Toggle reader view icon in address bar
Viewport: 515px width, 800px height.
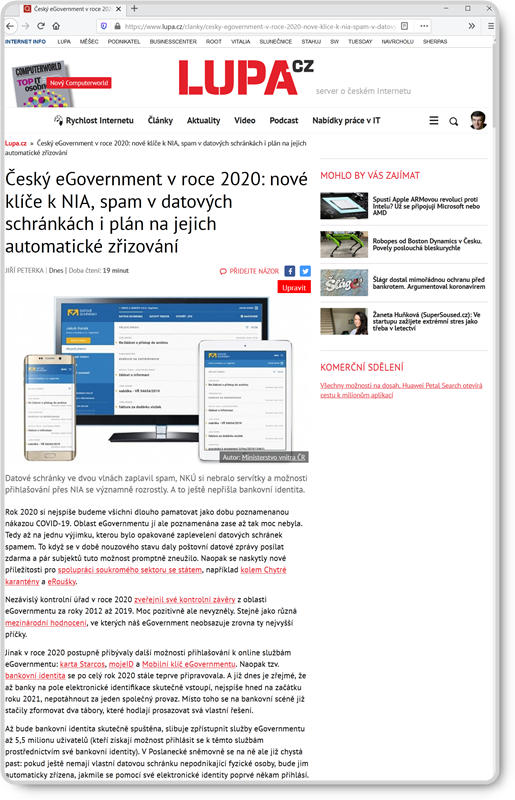(x=405, y=26)
